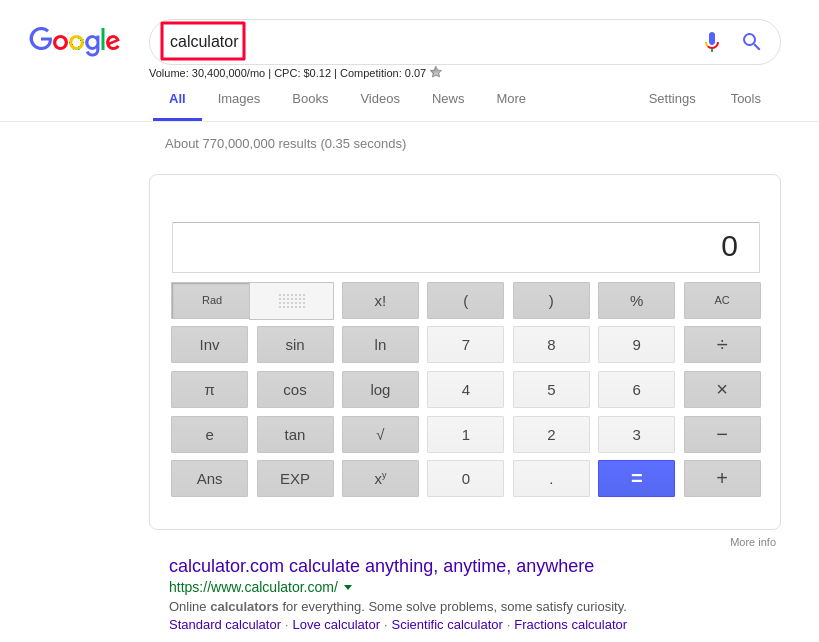
Task: Click the x to the power y key
Action: click(380, 478)
